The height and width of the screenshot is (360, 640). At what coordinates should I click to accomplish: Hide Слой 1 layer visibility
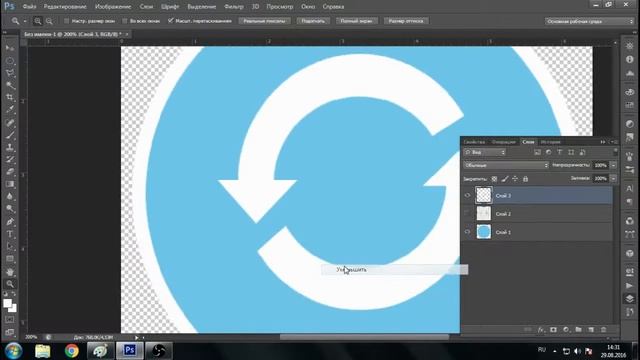click(467, 232)
